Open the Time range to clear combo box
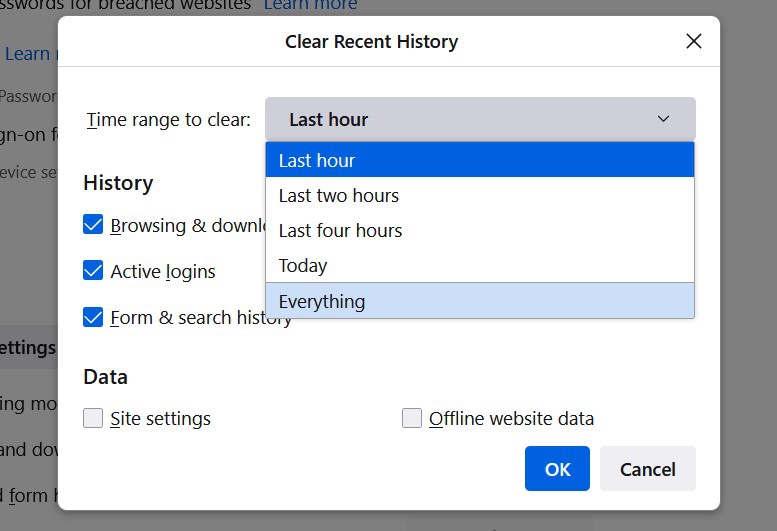 [479, 119]
